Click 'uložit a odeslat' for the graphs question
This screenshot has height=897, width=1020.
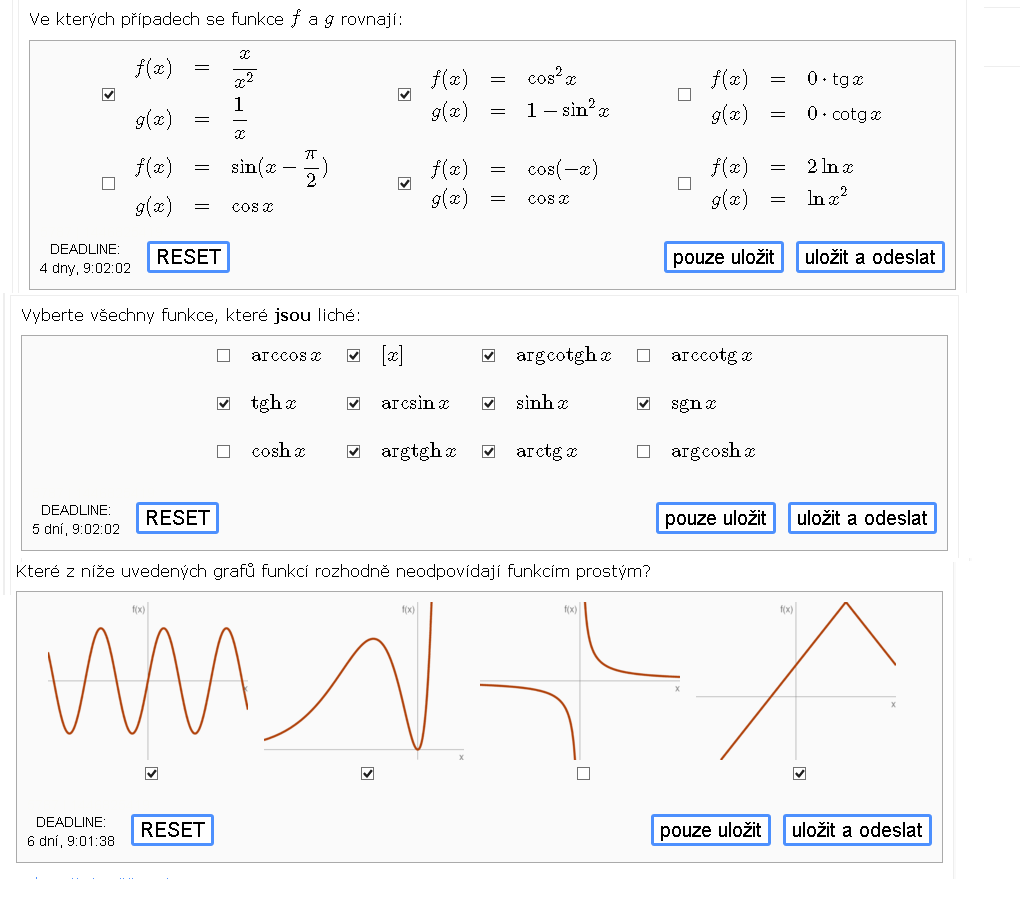click(x=857, y=830)
